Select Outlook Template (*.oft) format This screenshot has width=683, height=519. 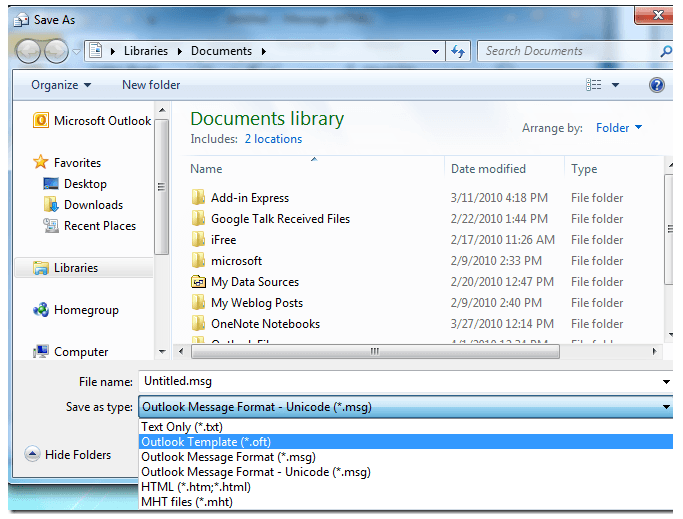click(x=406, y=441)
